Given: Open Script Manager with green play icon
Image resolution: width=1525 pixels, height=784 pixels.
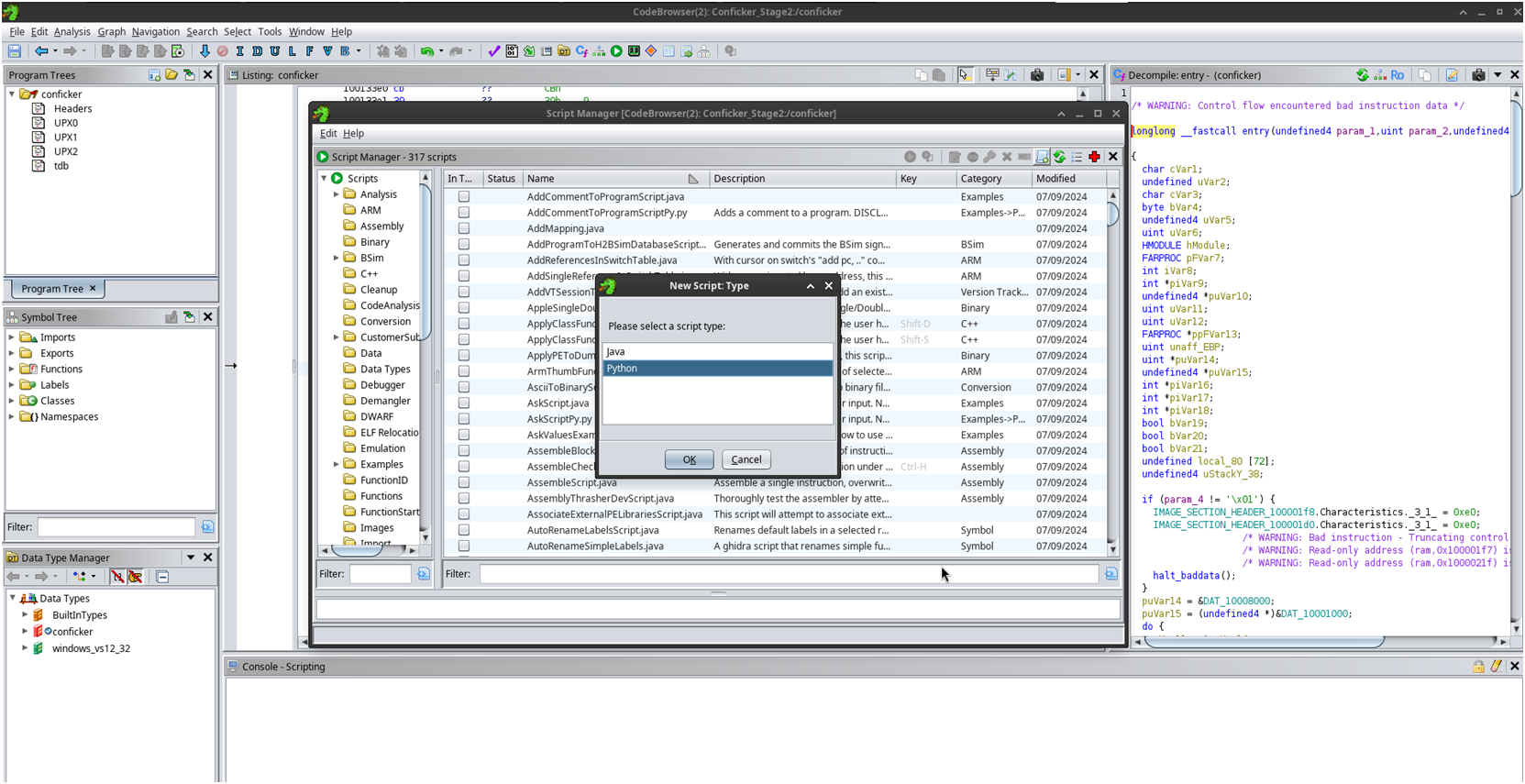Looking at the screenshot, I should coord(616,51).
